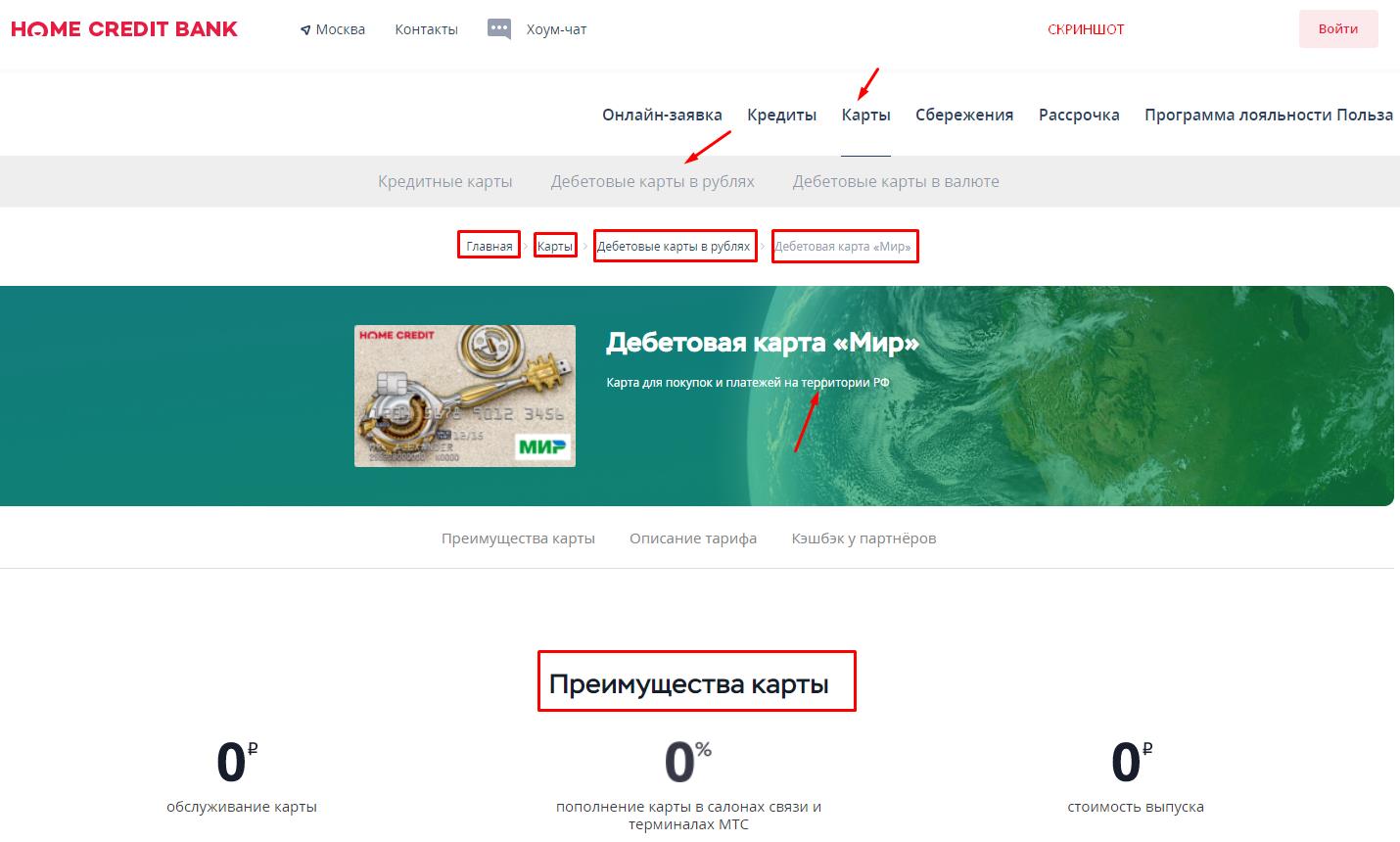1400x842 pixels.
Task: Click the обслуживание карты benefit text
Action: [242, 807]
